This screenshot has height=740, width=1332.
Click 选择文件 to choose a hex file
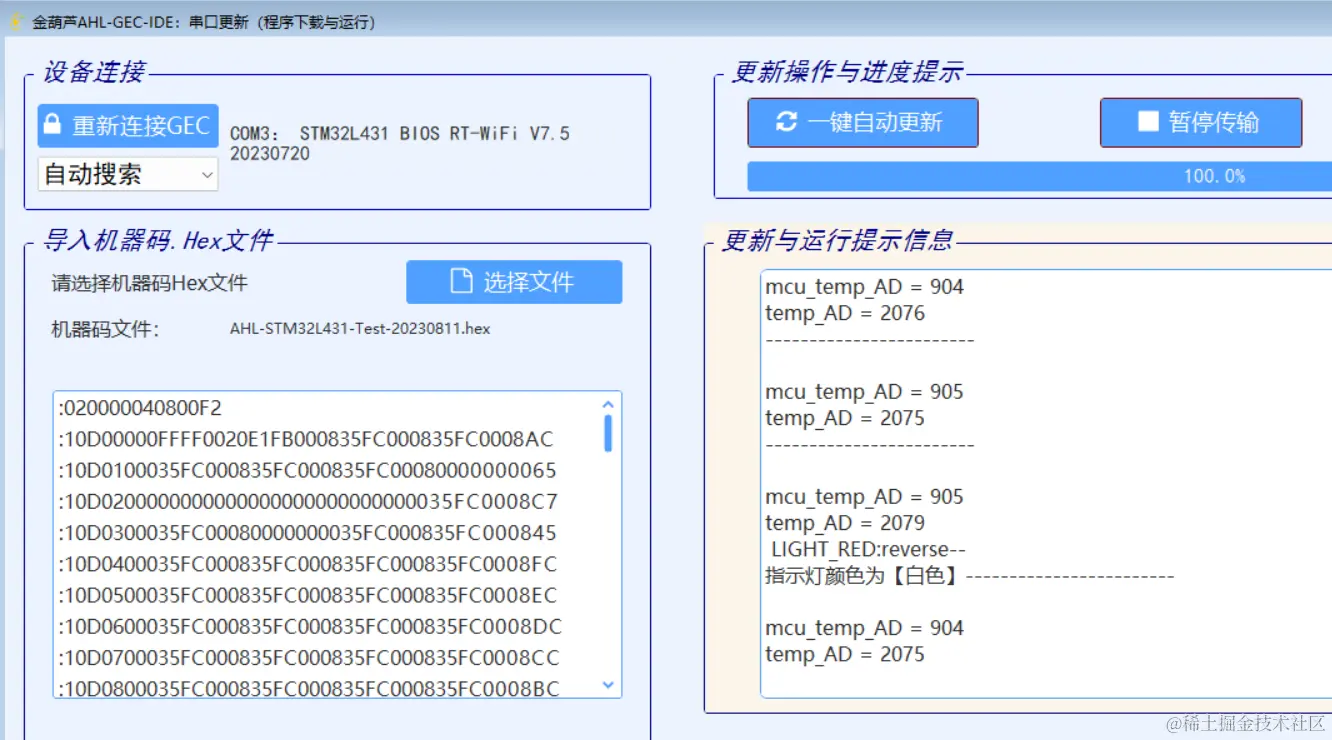[513, 281]
